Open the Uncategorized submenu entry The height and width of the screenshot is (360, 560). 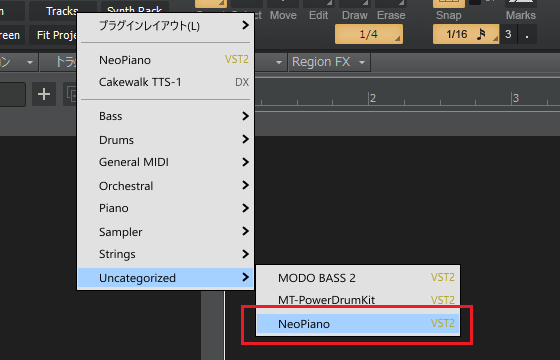tap(165, 278)
